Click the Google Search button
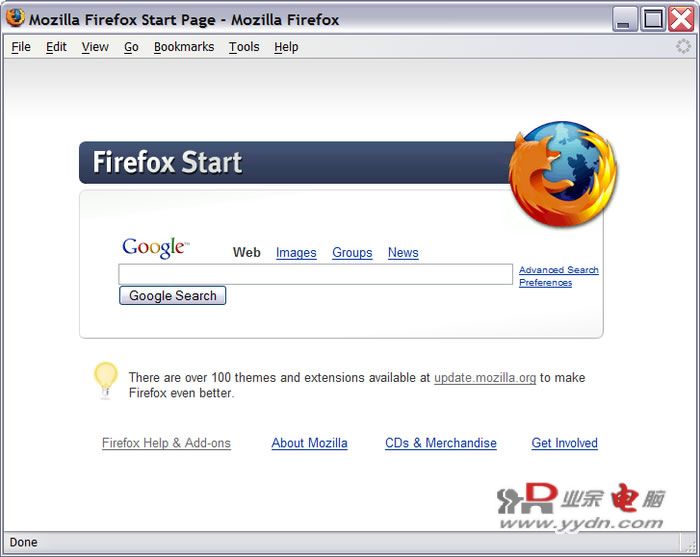Screen dimensions: 700x557 (x=172, y=295)
